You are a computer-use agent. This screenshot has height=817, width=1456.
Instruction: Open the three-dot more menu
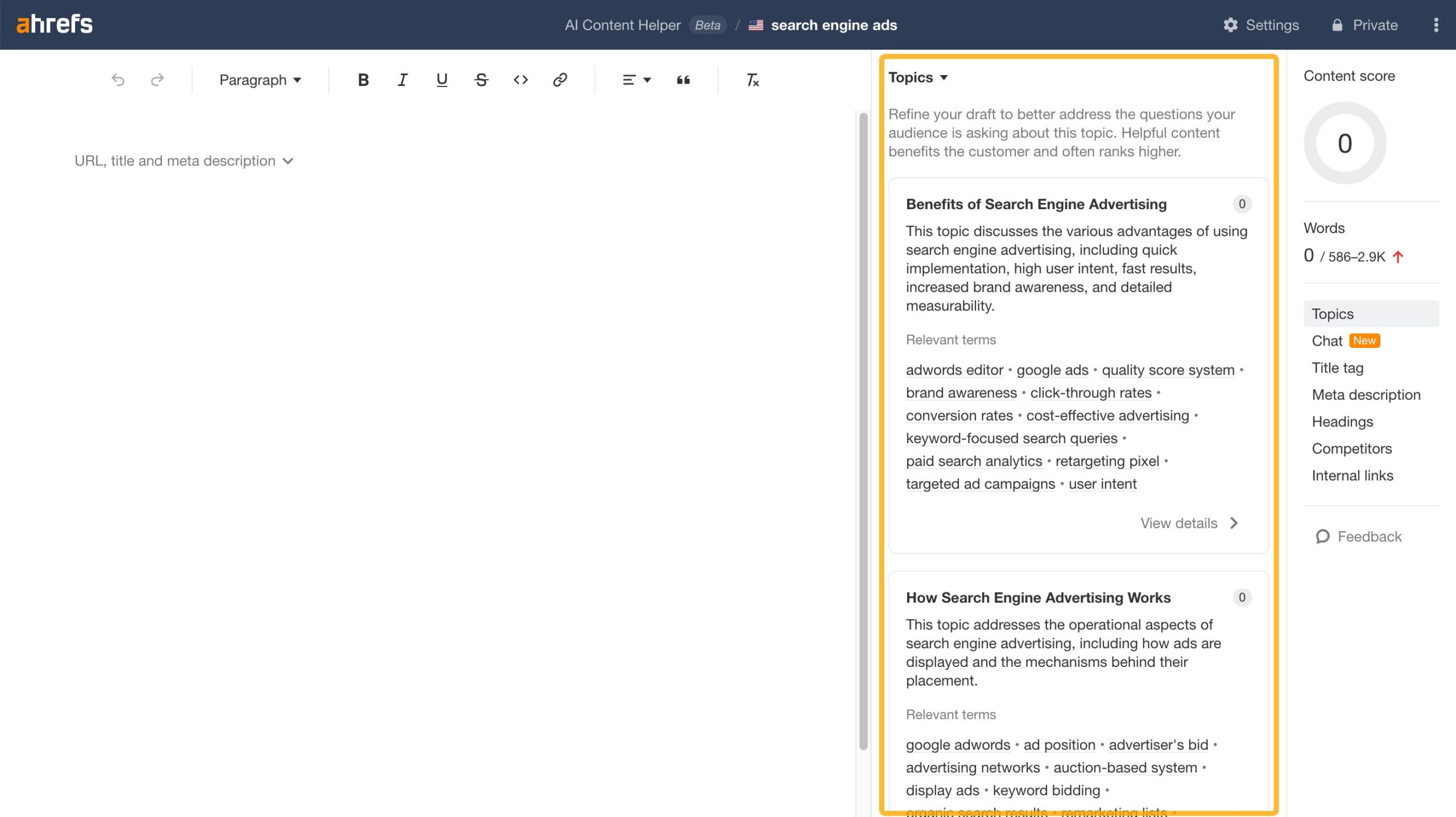1436,25
